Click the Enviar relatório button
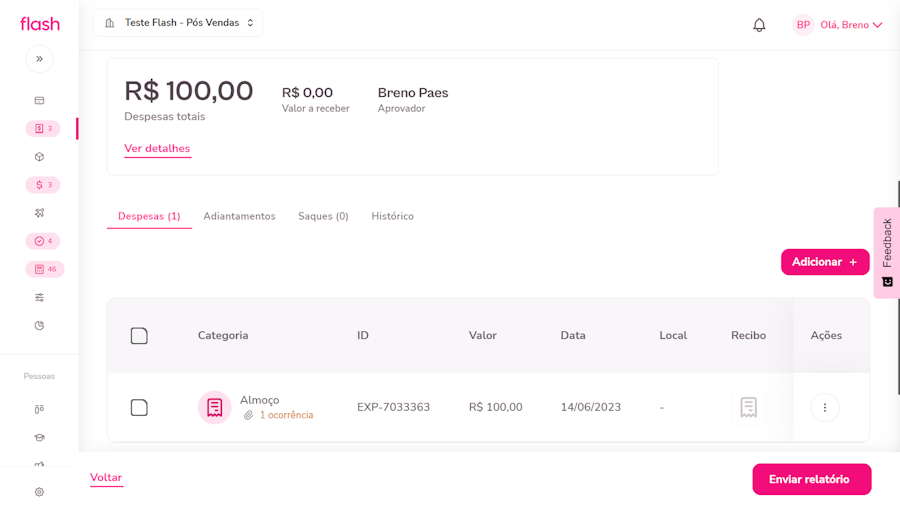Screen dimensions: 900x506 [811, 479]
